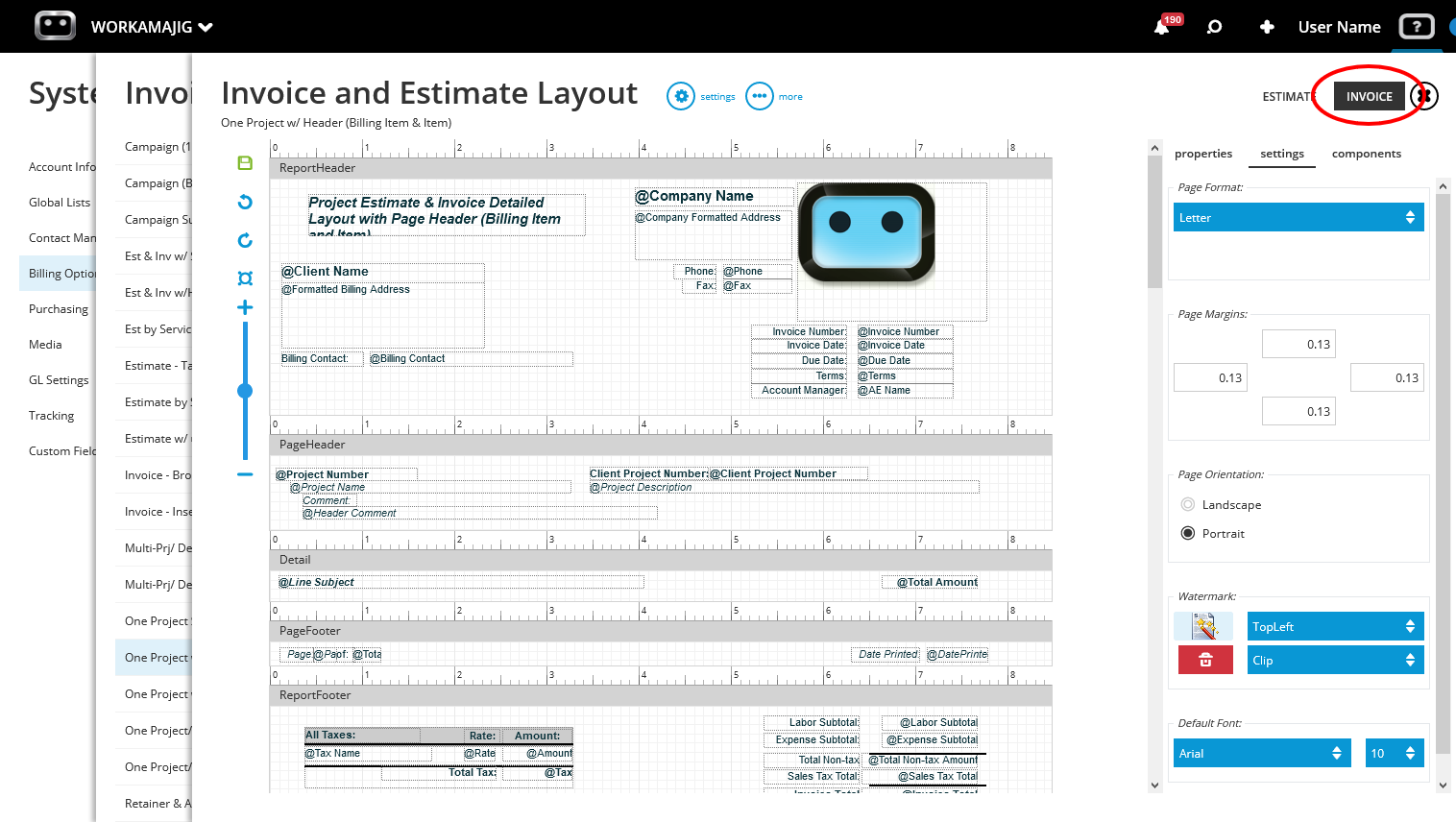The width and height of the screenshot is (1456, 822).
Task: Click the undo arrow icon
Action: click(x=245, y=202)
